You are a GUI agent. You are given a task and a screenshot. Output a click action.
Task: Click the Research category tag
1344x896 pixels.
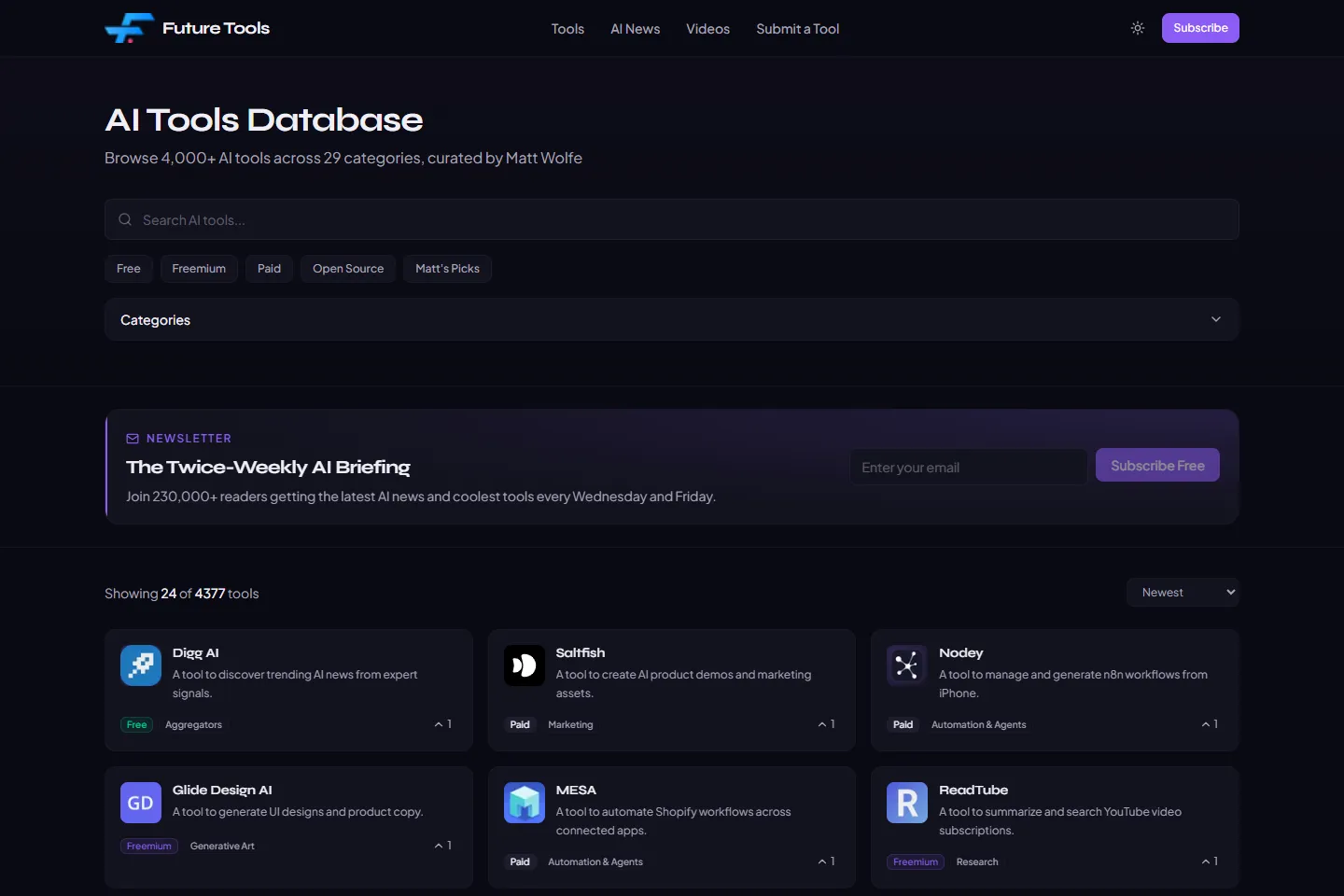click(977, 861)
